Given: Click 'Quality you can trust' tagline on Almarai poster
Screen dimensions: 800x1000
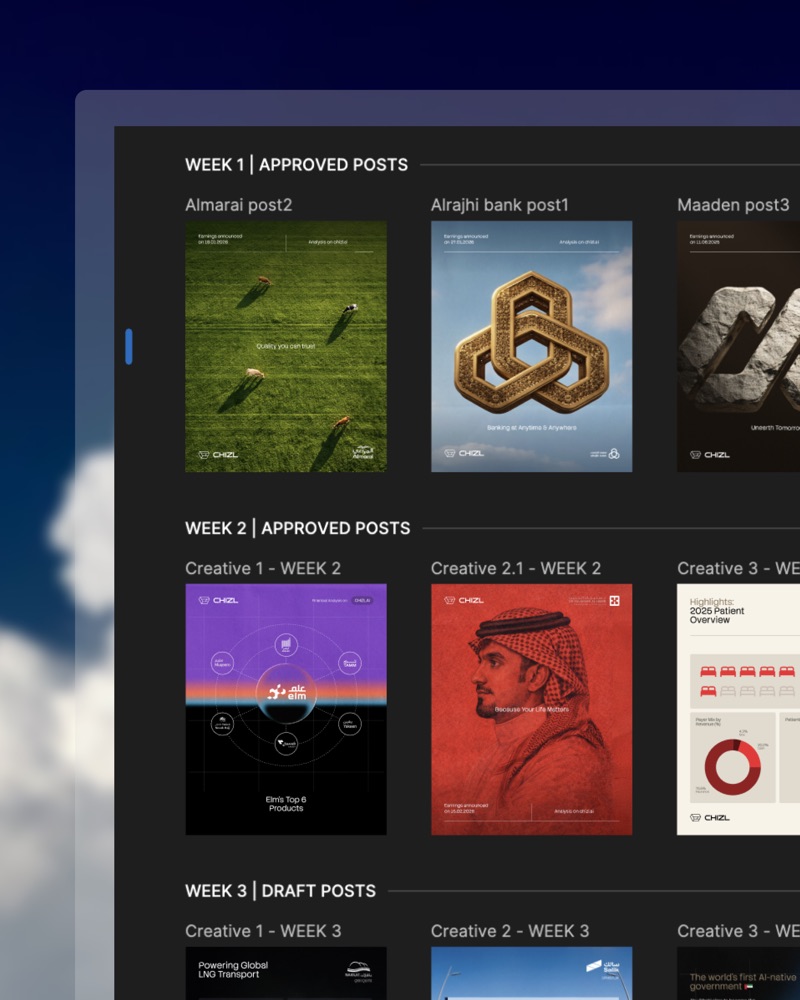Looking at the screenshot, I should pyautogui.click(x=286, y=346).
